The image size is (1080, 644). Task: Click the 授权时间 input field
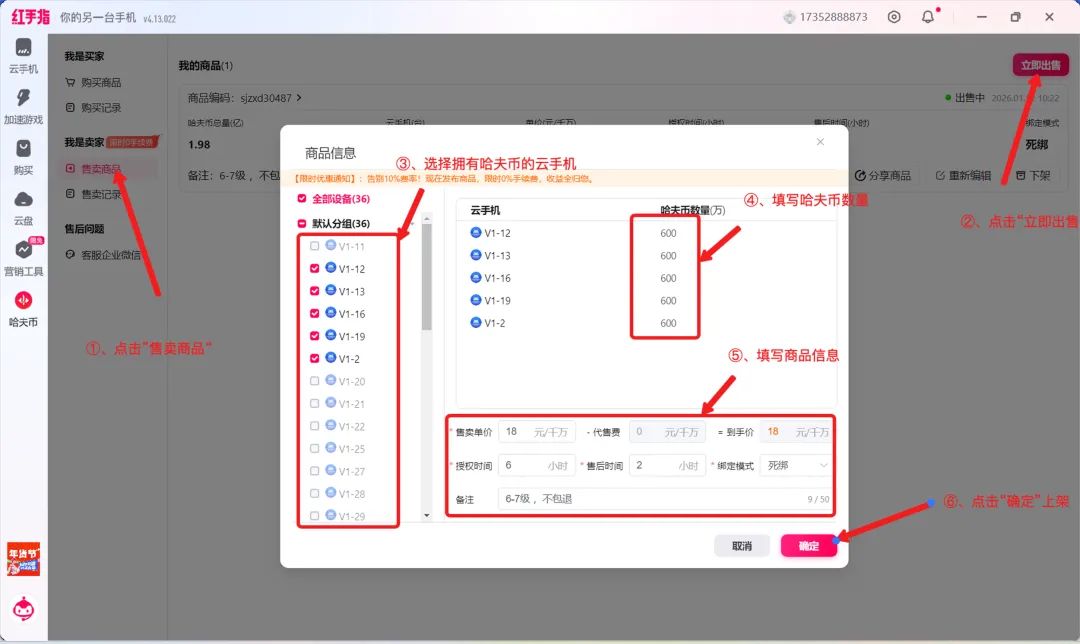536,466
